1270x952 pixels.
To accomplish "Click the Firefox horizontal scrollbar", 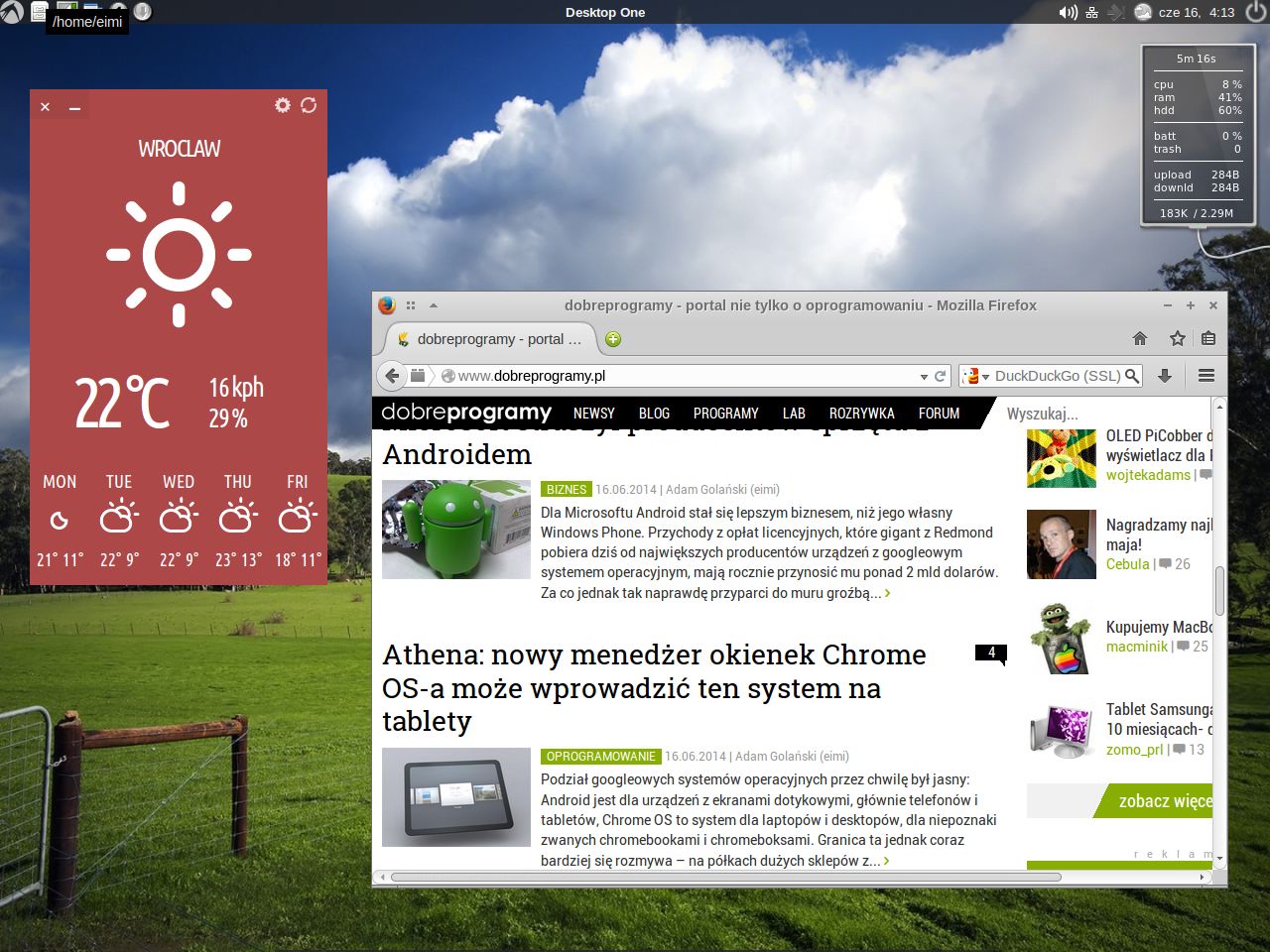I will [x=726, y=877].
